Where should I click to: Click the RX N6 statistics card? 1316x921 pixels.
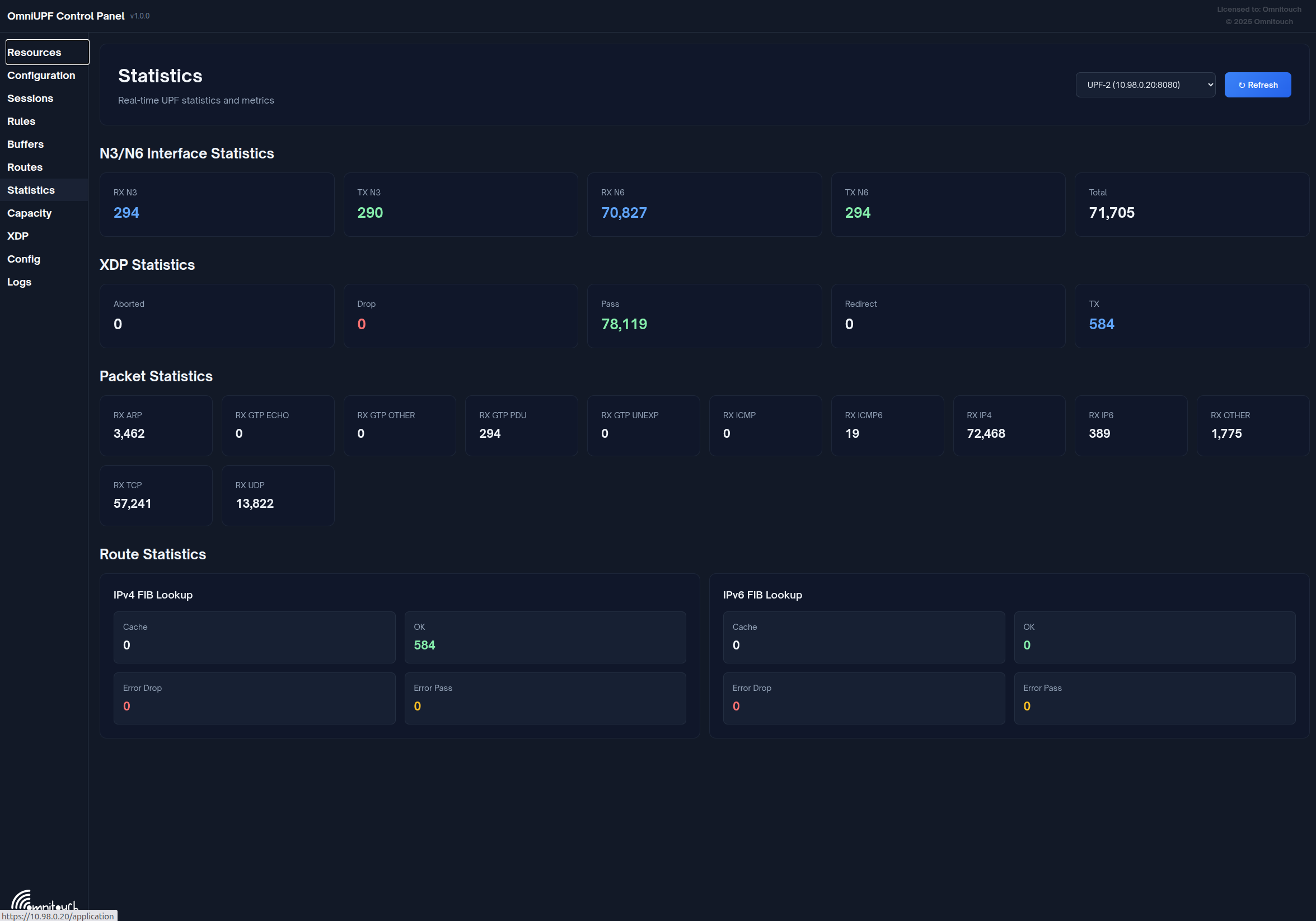704,204
